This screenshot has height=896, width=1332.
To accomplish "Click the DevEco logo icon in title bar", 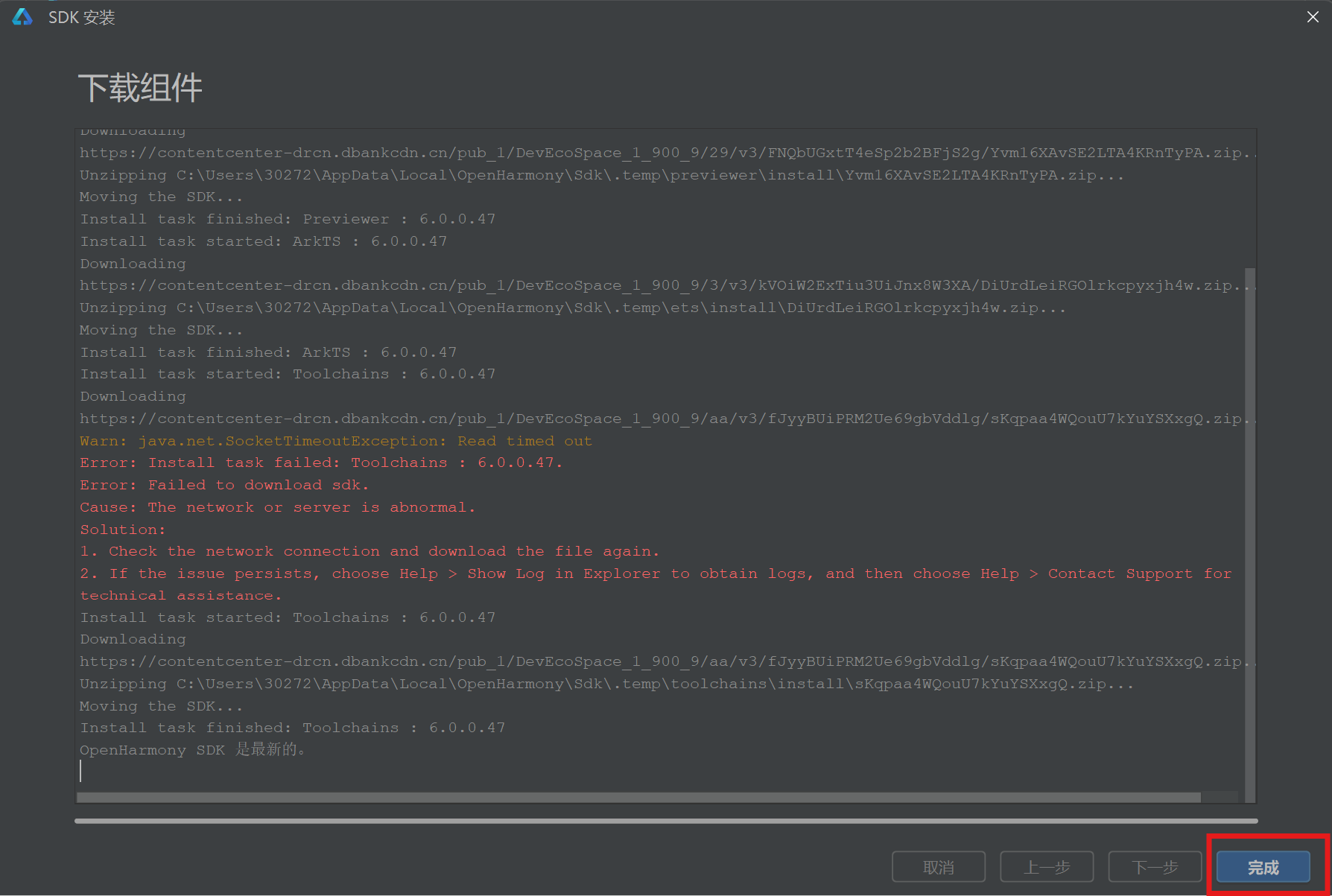I will point(22,16).
